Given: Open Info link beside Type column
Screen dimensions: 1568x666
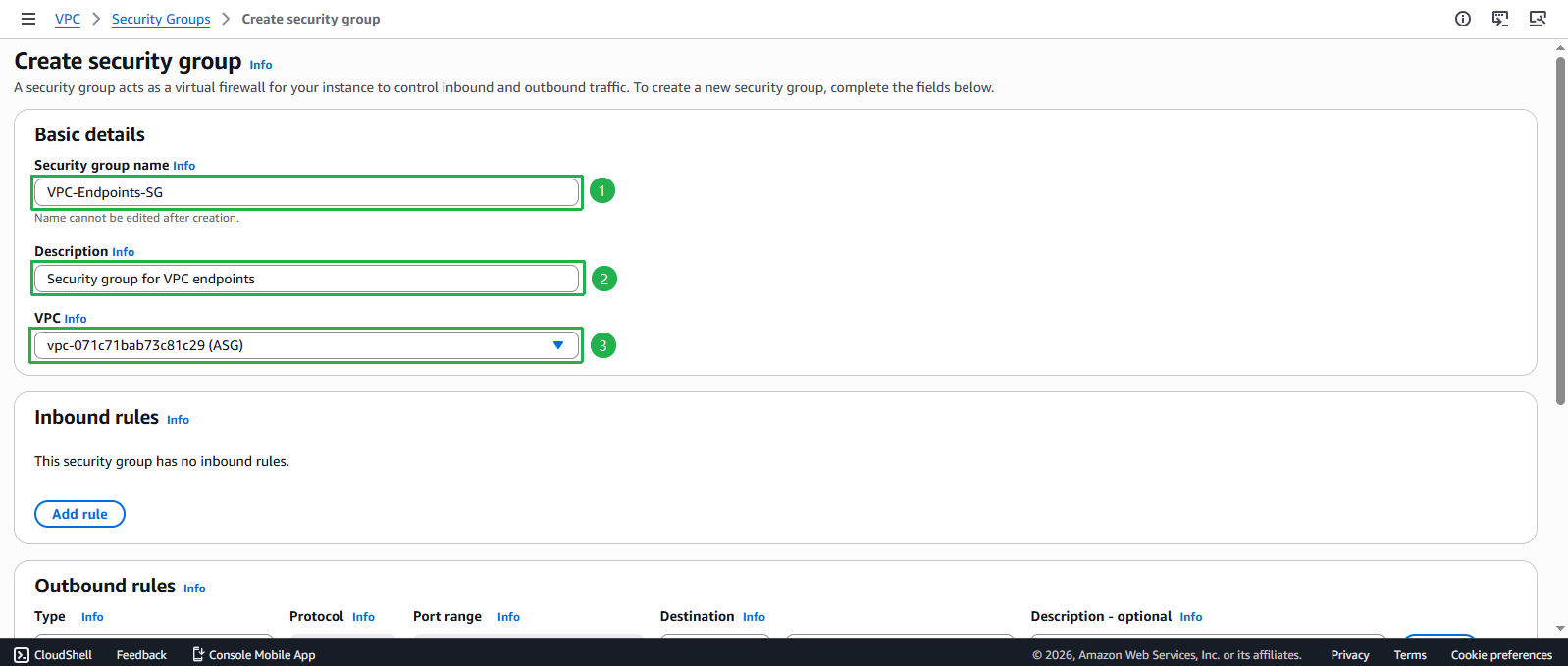Looking at the screenshot, I should tap(92, 617).
